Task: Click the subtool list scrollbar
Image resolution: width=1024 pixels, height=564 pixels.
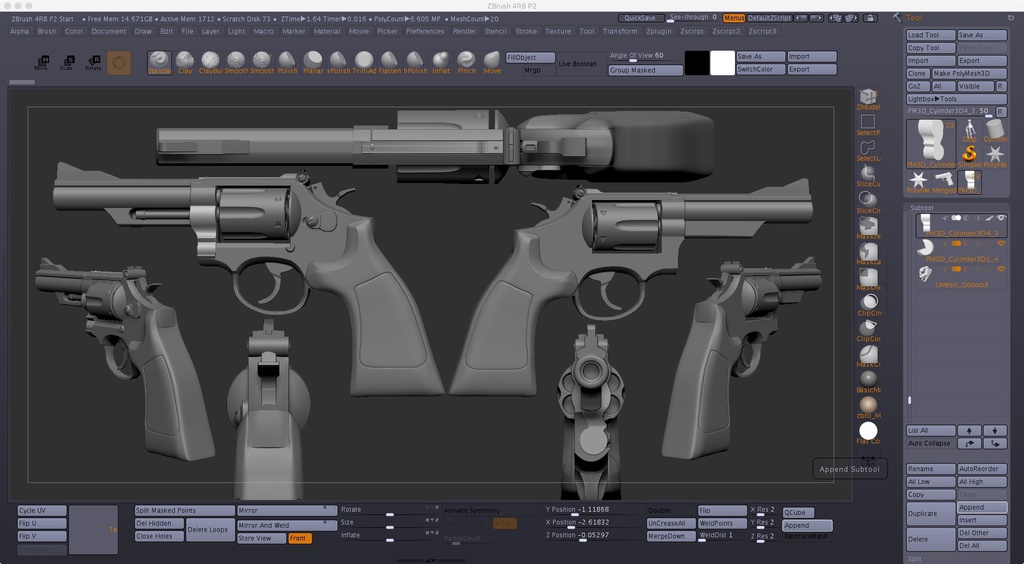Action: (909, 400)
